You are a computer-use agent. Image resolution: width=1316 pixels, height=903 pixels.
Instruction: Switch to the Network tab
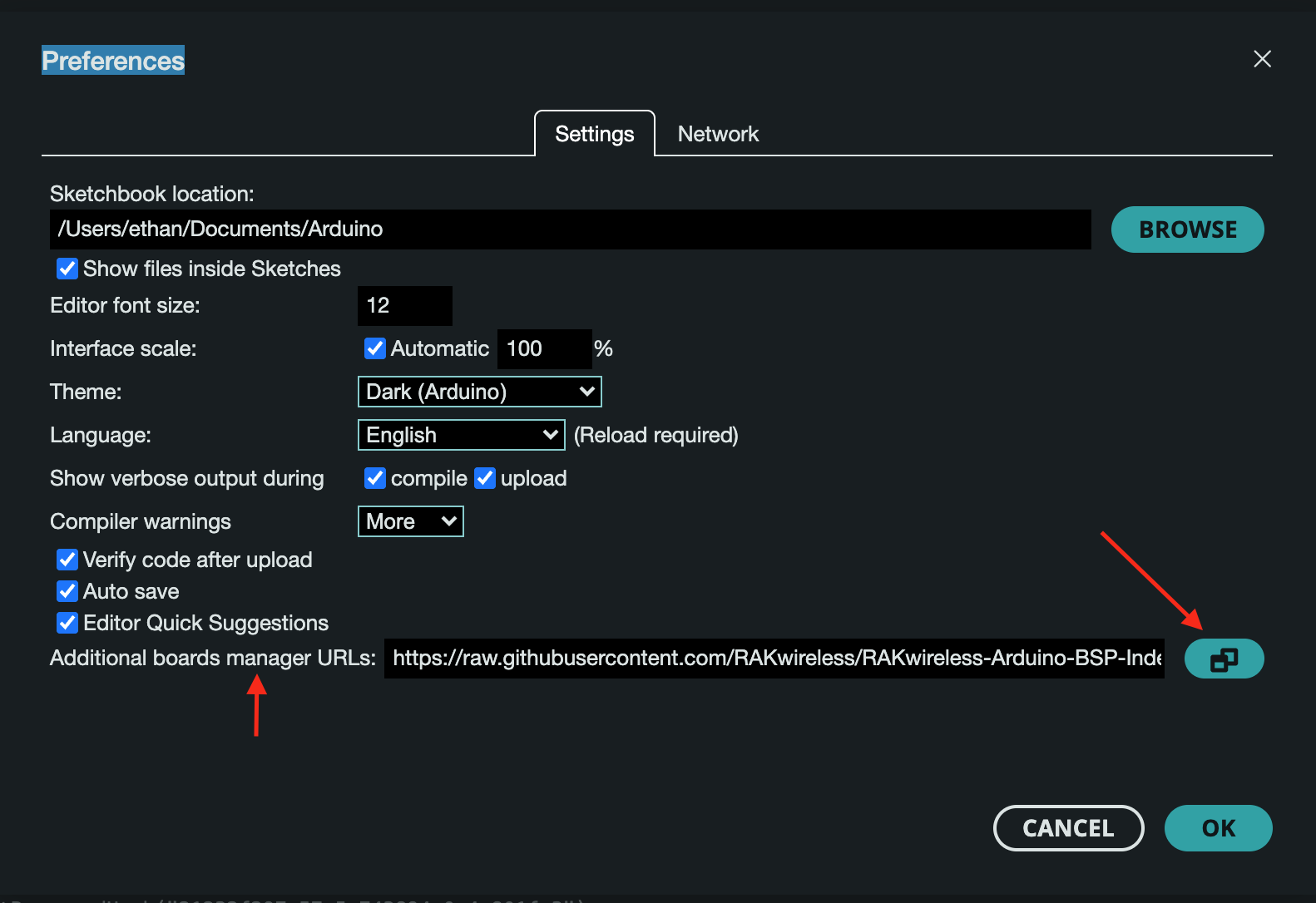pos(718,134)
